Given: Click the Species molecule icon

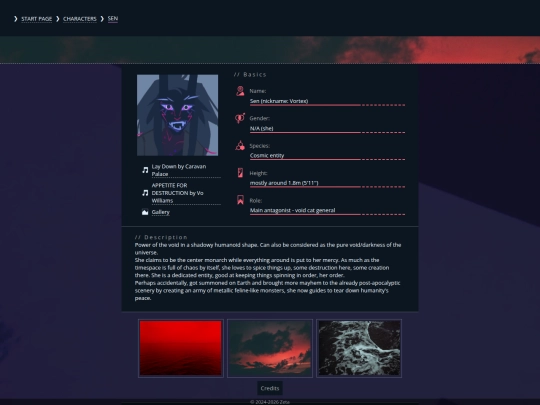Looking at the screenshot, I should [240, 146].
